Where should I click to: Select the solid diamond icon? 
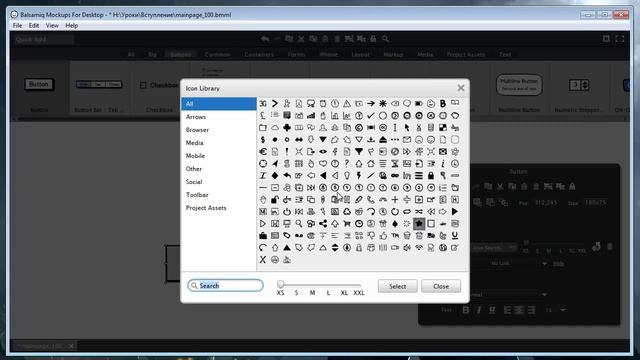pos(275,176)
